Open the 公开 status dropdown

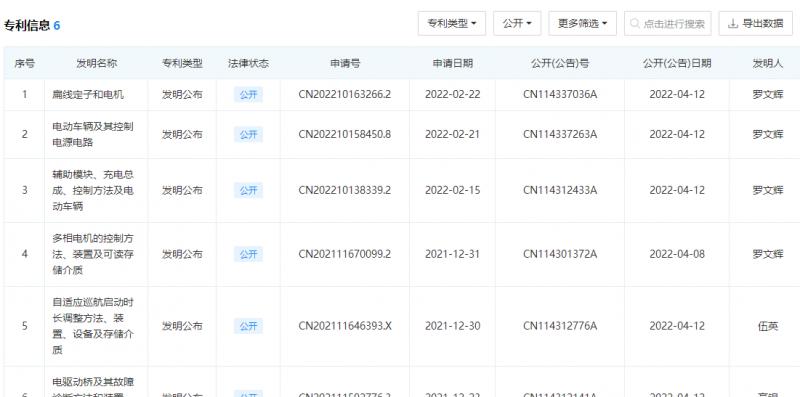517,23
